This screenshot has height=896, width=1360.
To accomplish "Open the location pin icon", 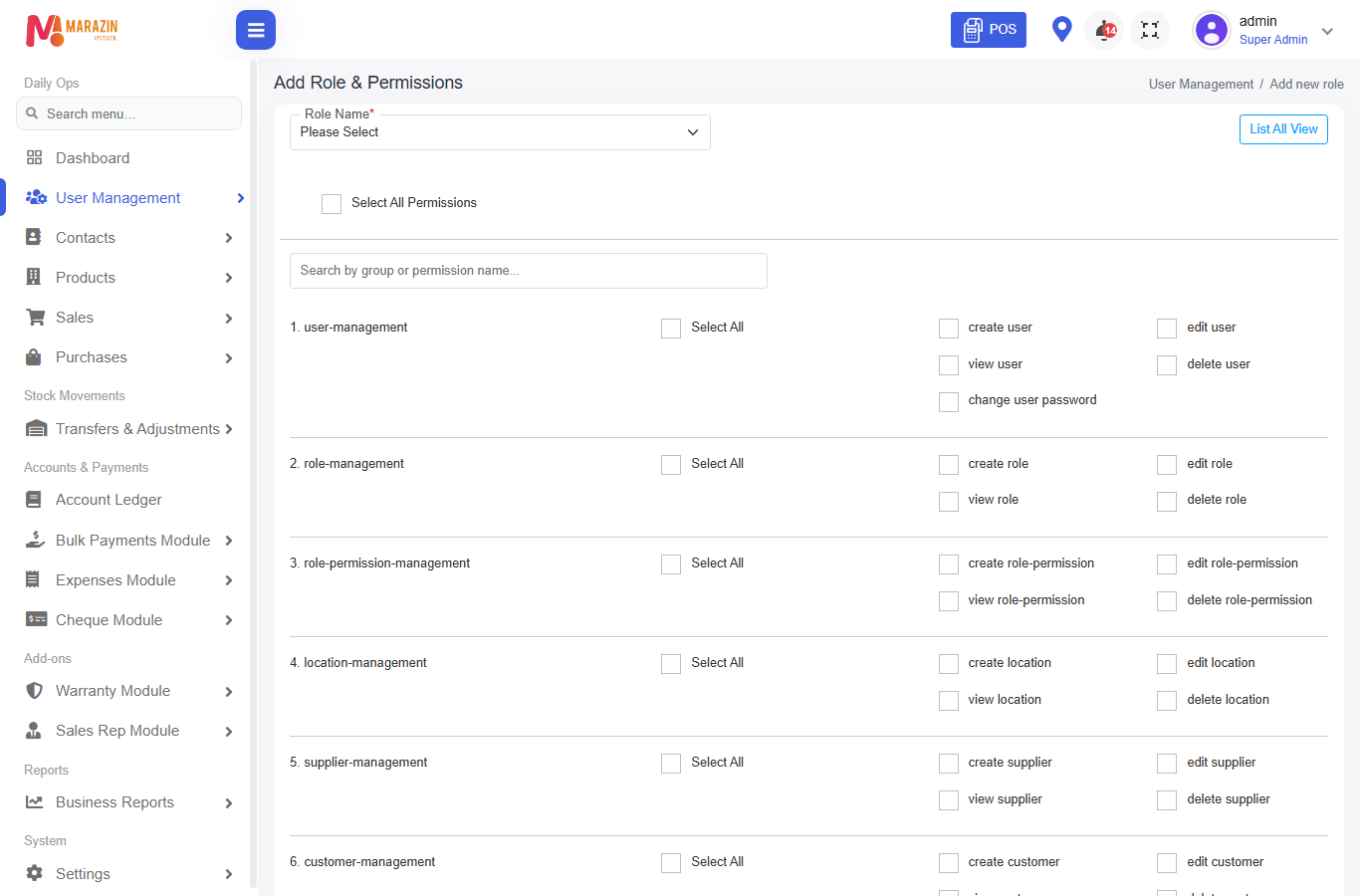I will pos(1062,29).
